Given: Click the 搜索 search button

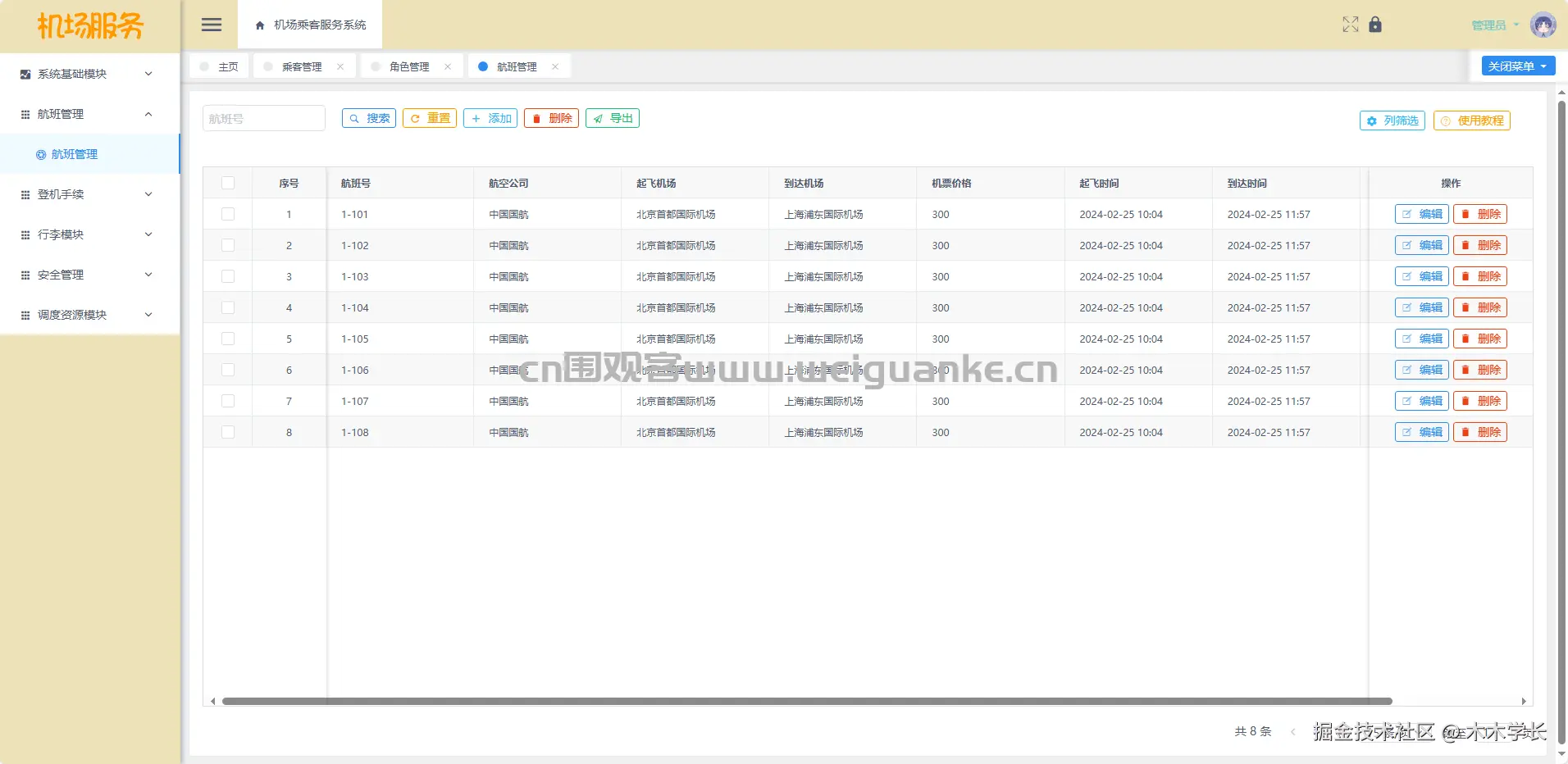Looking at the screenshot, I should 369,118.
